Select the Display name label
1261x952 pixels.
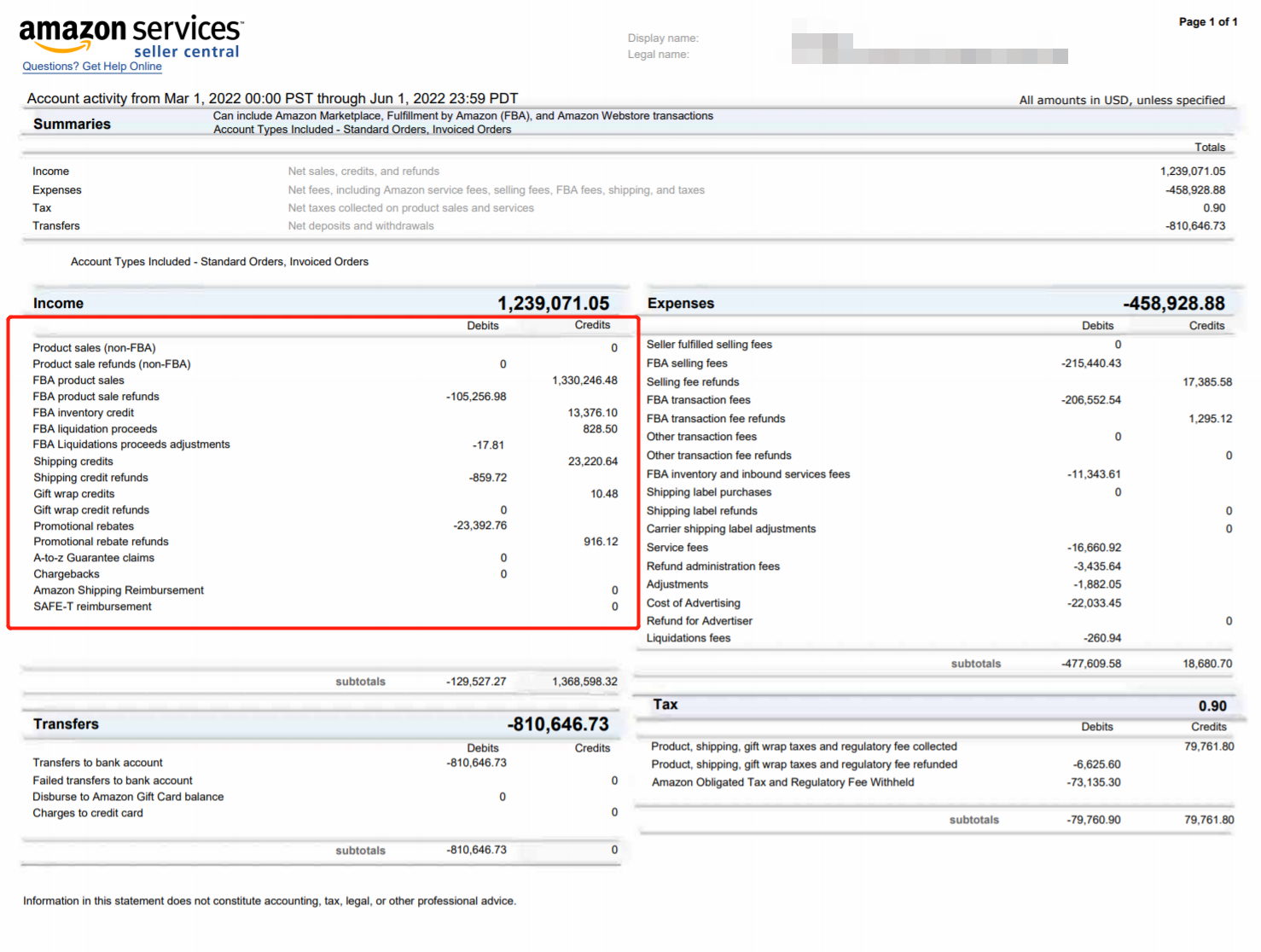[x=663, y=38]
